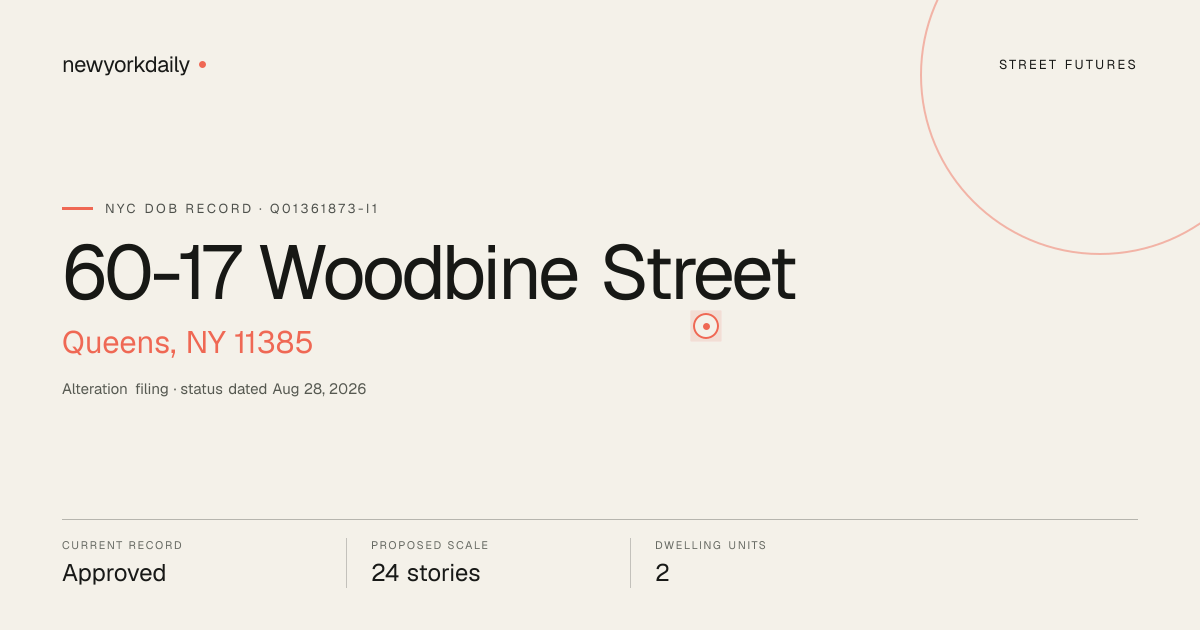
Task: Click the Aug 28, 2026 date text
Action: [x=320, y=389]
